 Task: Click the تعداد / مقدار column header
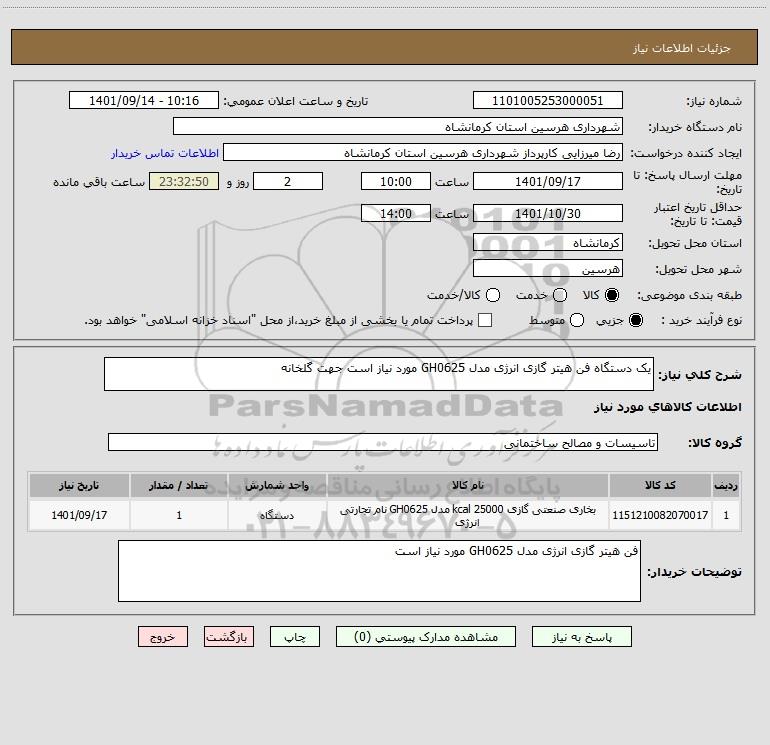click(179, 485)
